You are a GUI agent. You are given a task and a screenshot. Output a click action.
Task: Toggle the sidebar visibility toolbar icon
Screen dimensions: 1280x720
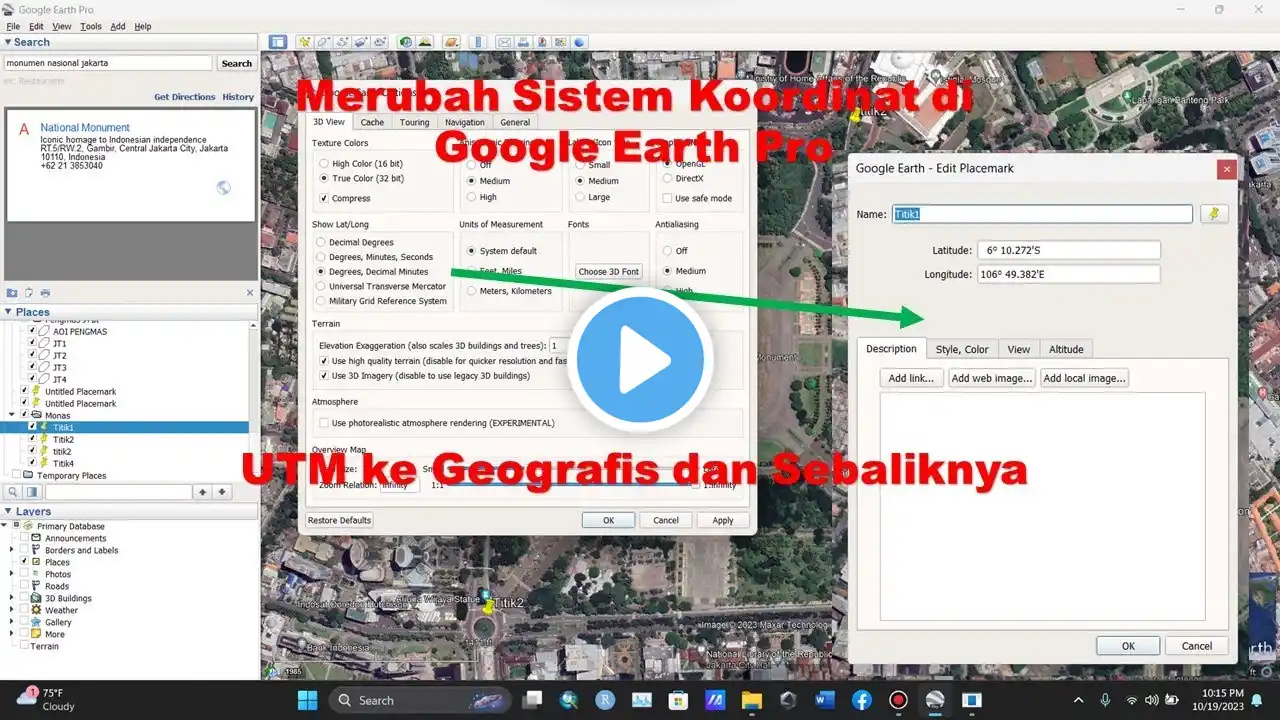278,42
